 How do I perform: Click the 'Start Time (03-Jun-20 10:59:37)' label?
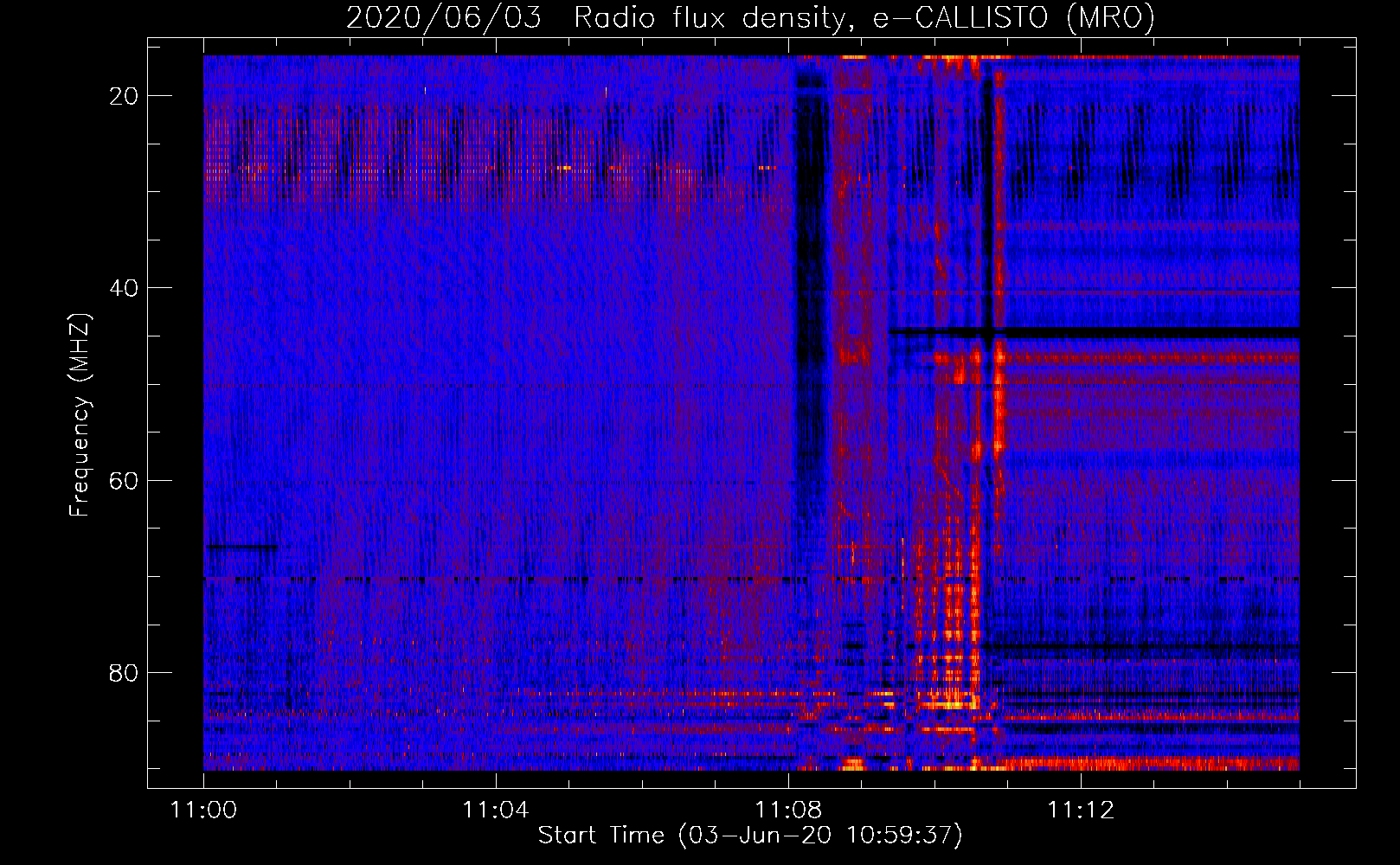[x=750, y=836]
